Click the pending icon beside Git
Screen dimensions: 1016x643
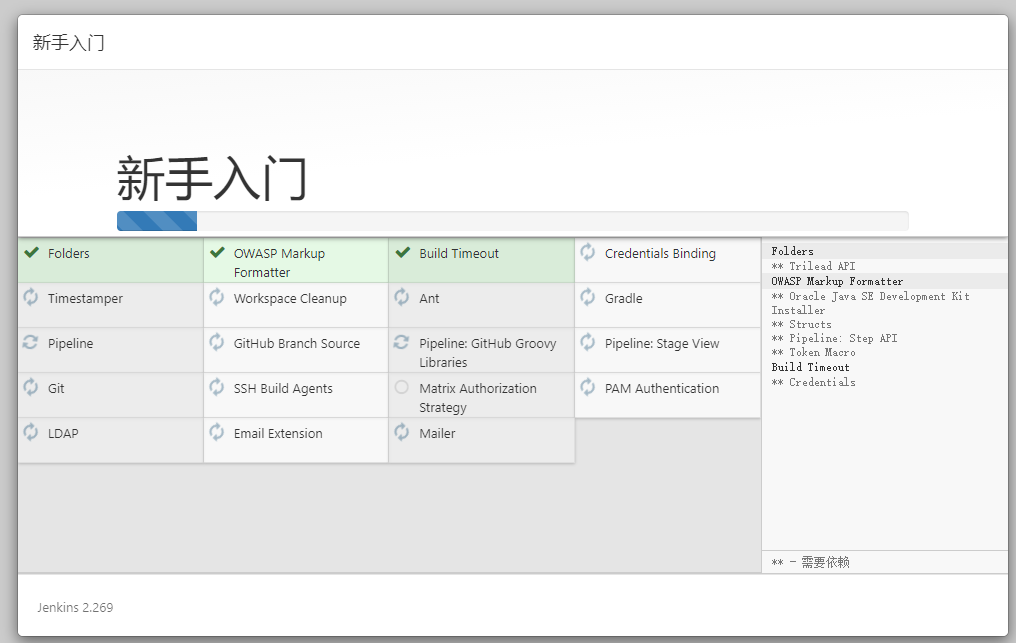pos(30,387)
